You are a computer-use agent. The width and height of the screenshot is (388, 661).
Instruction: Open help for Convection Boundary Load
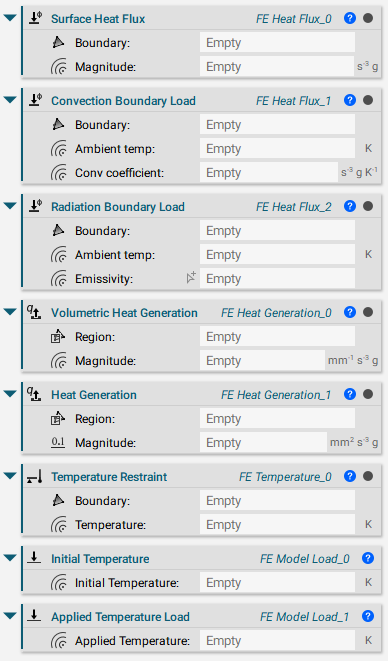[x=350, y=100]
